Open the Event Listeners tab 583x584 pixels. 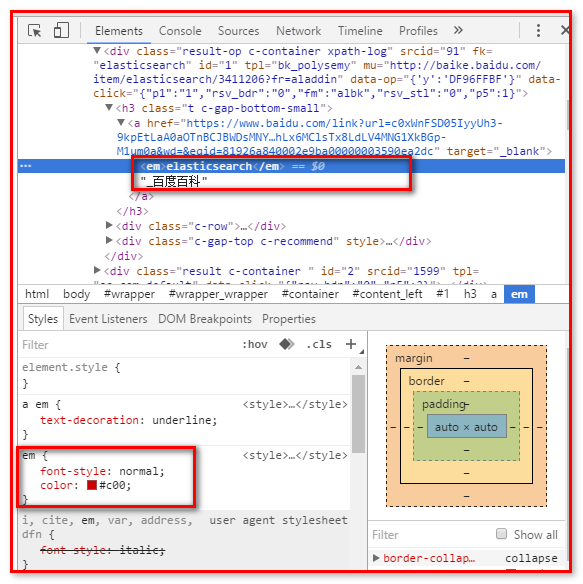pos(108,319)
